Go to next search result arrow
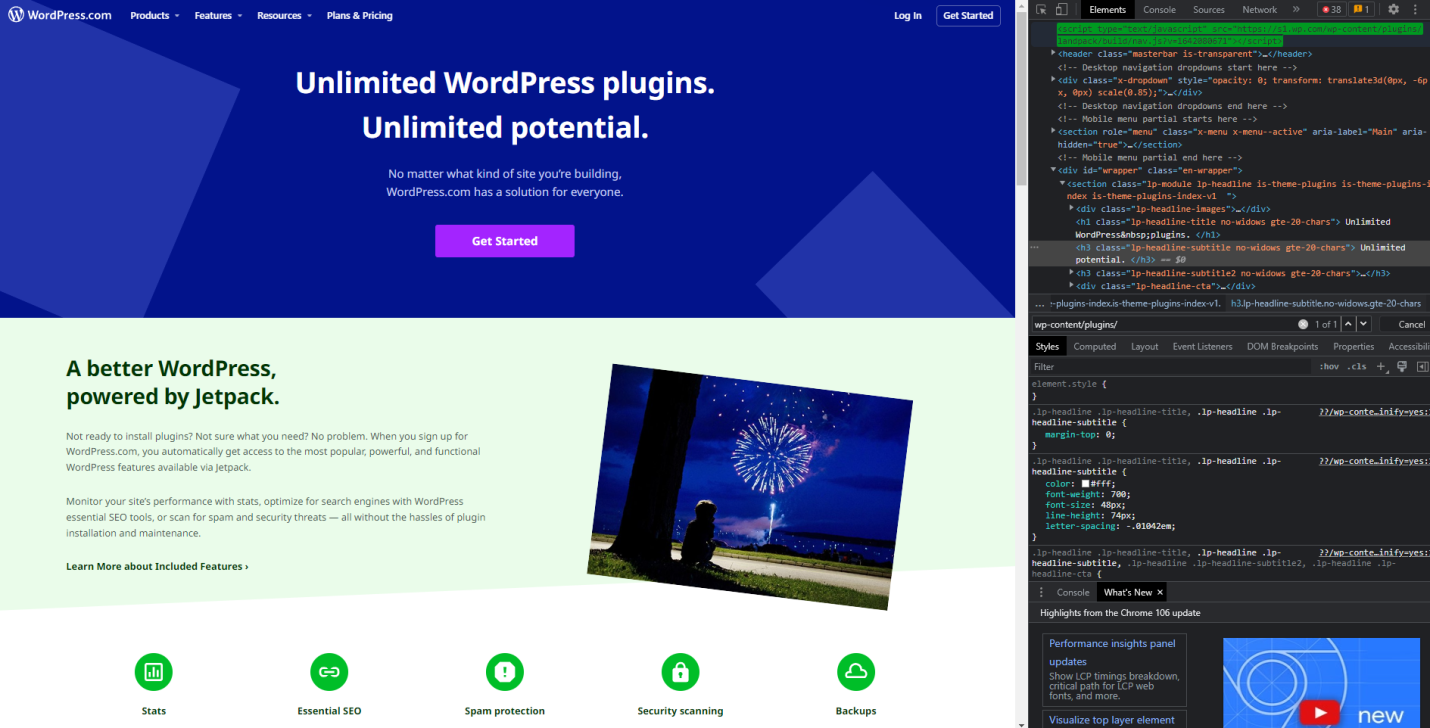The width and height of the screenshot is (1430, 728). 1363,324
